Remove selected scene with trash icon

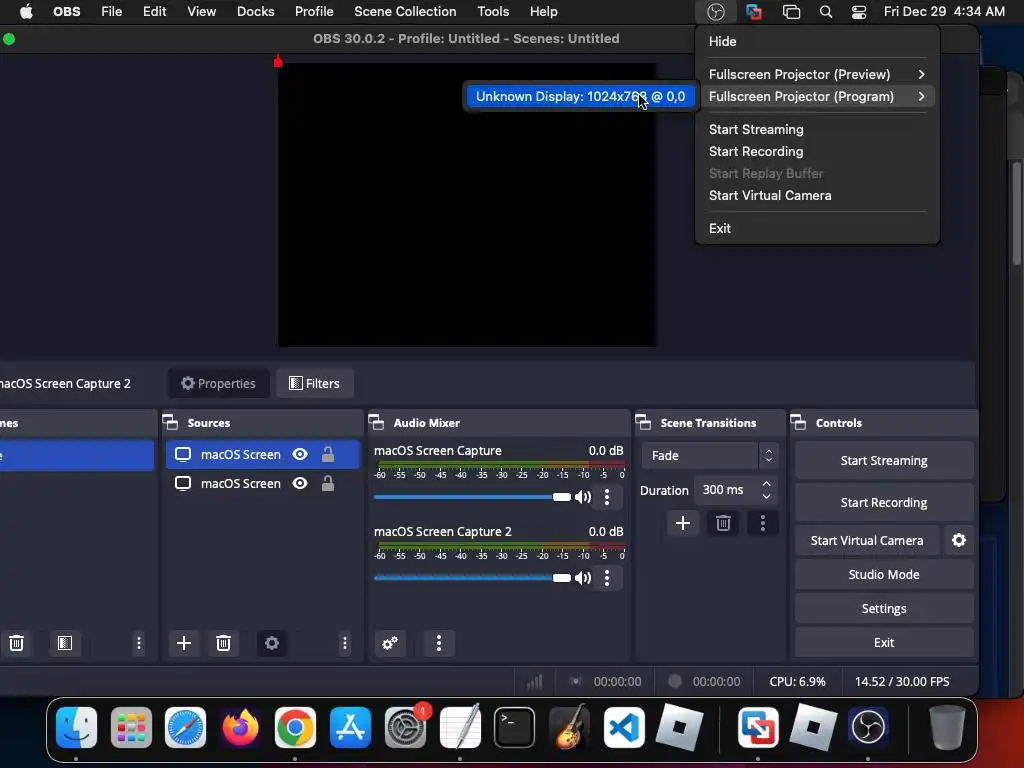coord(16,643)
